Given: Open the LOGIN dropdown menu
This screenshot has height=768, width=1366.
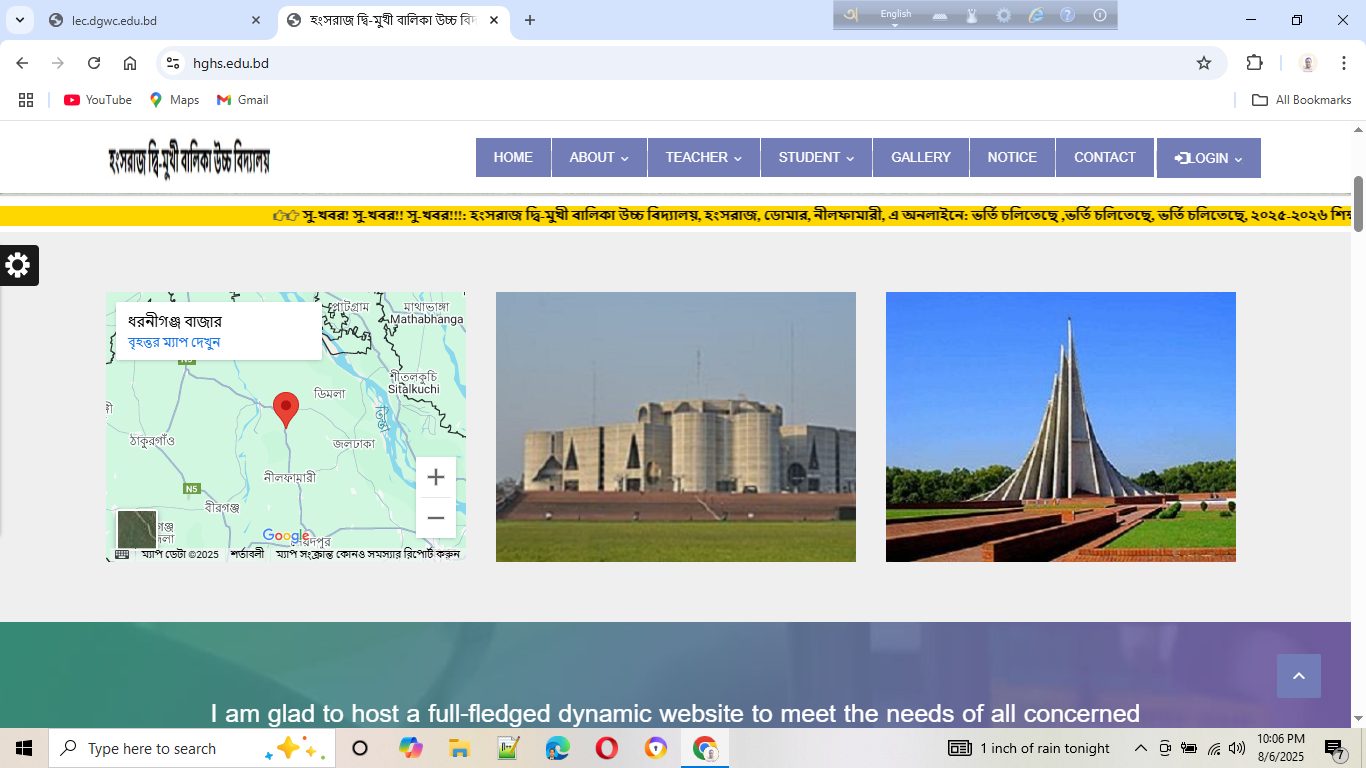Looking at the screenshot, I should (1208, 158).
